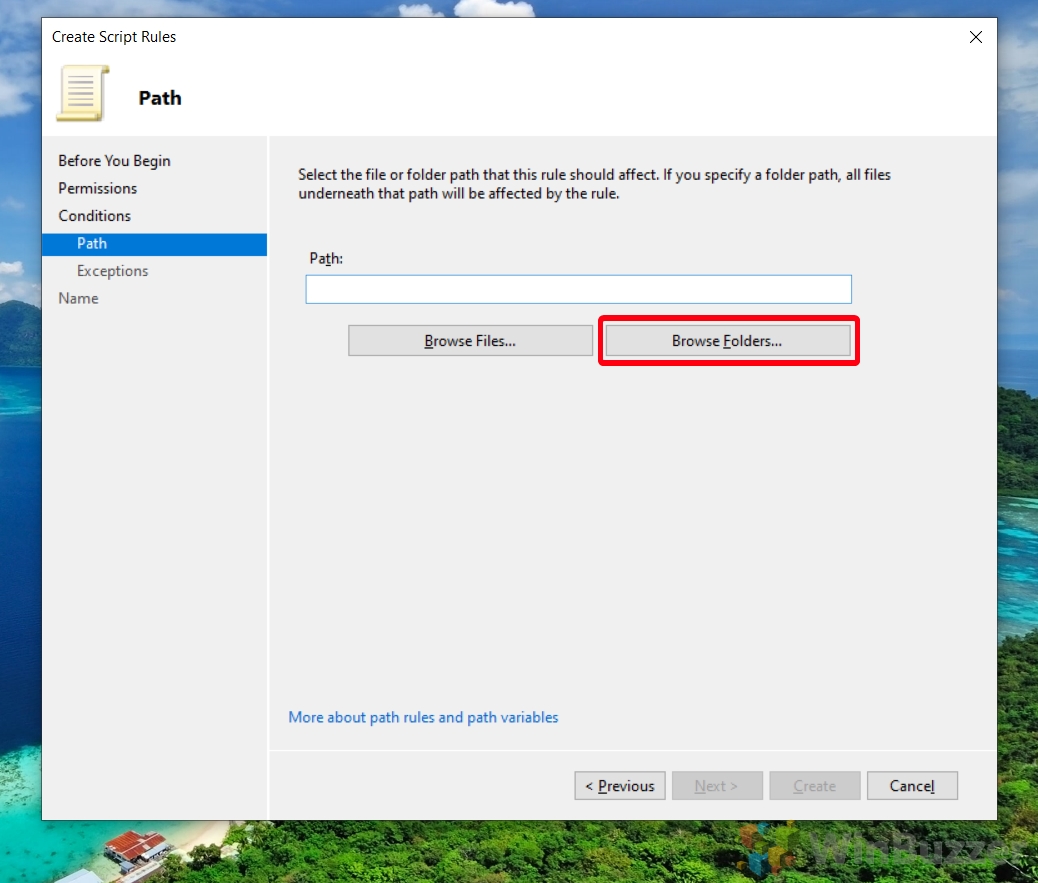Cancel the Create Script Rules wizard

(912, 786)
